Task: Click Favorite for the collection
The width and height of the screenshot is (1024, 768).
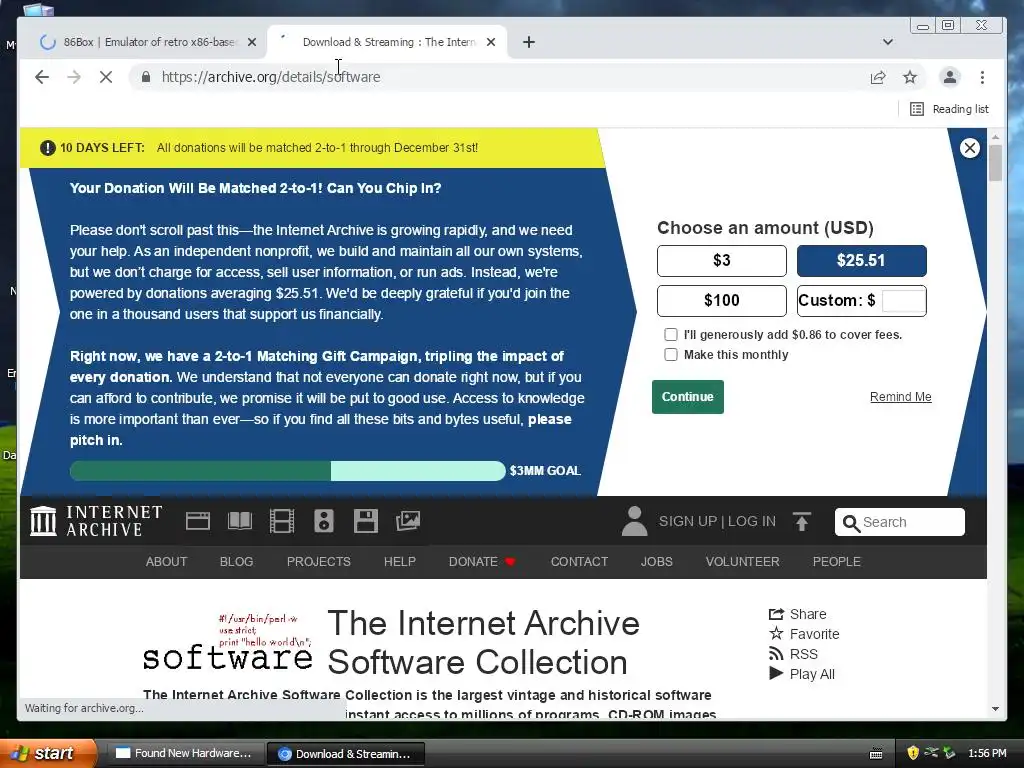Action: [804, 634]
